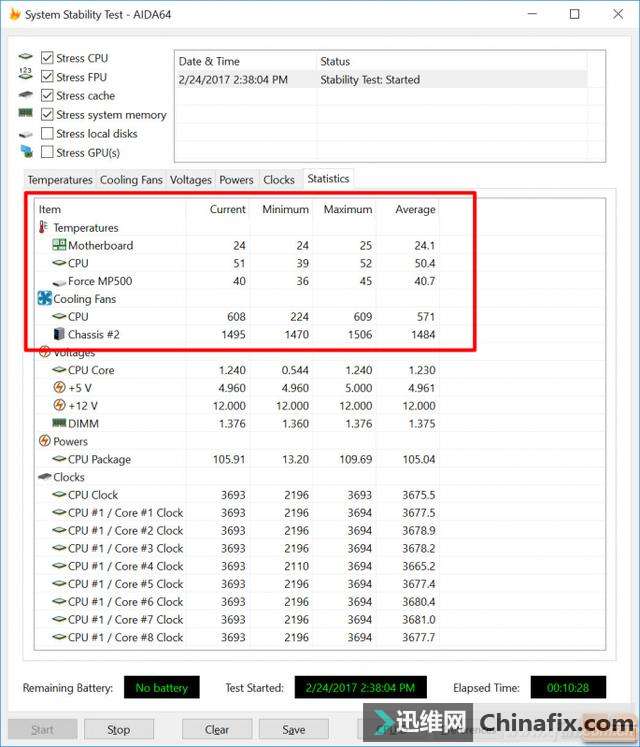Select the CPU Core voltage row
Image resolution: width=640 pixels, height=747 pixels.
pyautogui.click(x=237, y=370)
